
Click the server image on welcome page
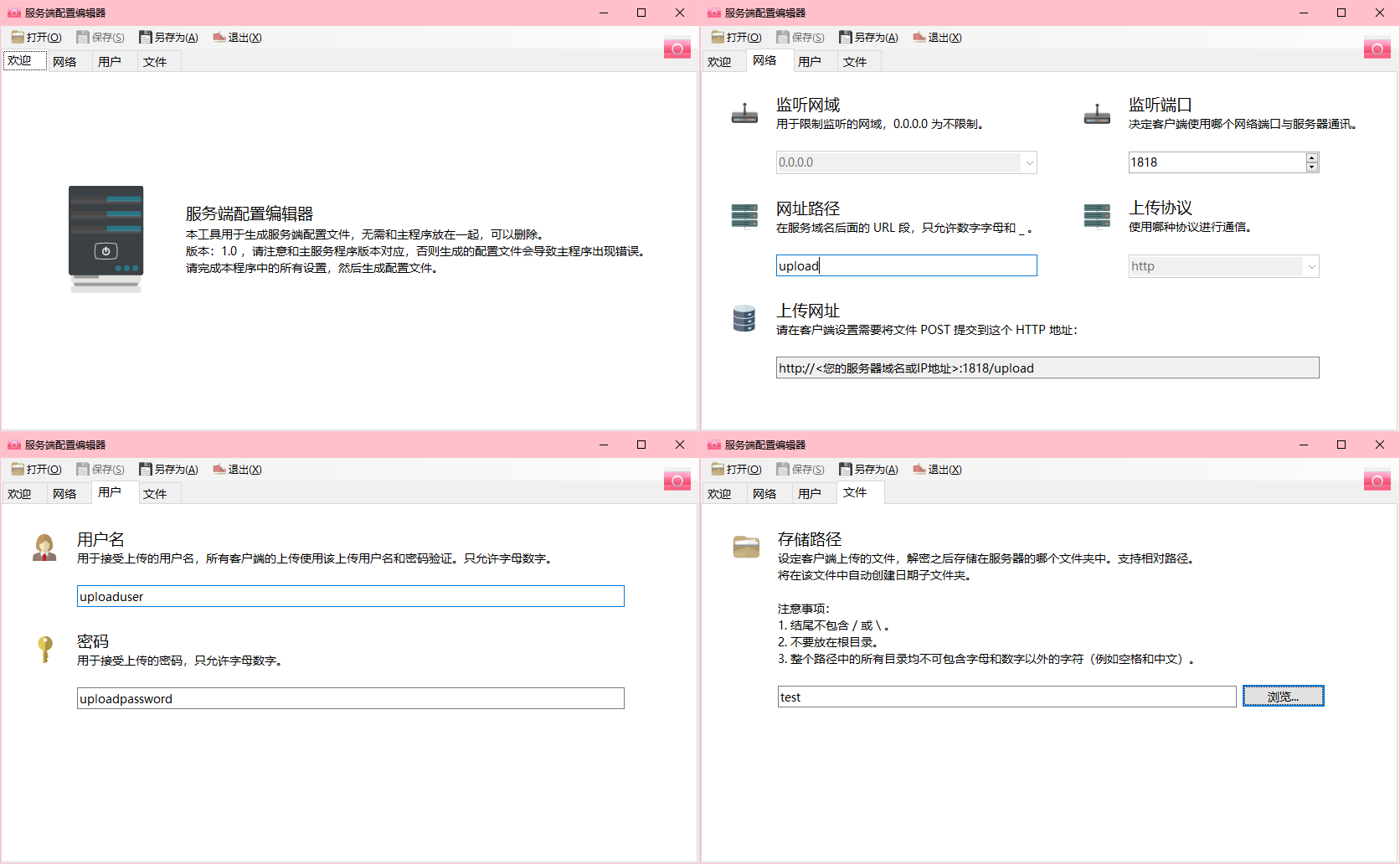106,239
